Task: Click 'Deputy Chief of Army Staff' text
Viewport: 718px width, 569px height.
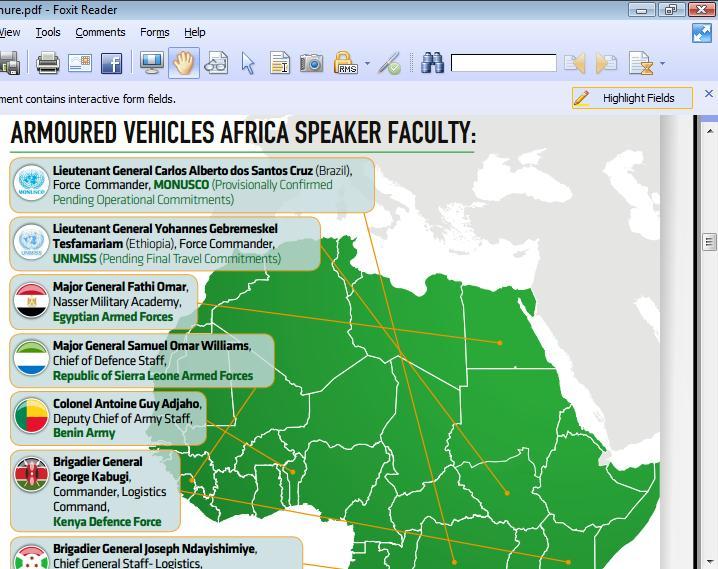Action: [x=122, y=418]
